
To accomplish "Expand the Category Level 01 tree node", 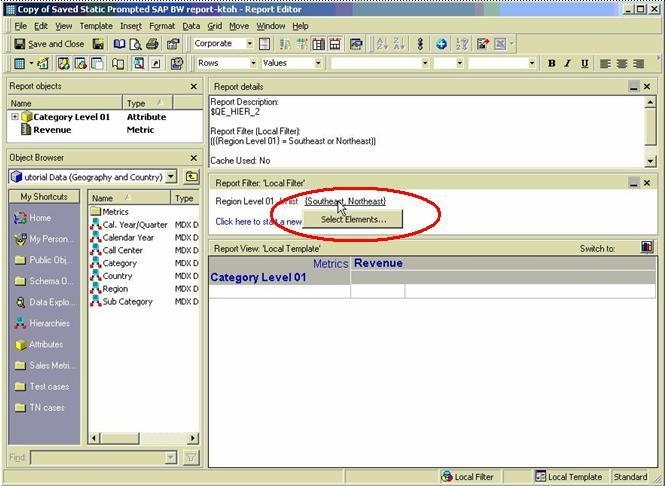I will [14, 117].
